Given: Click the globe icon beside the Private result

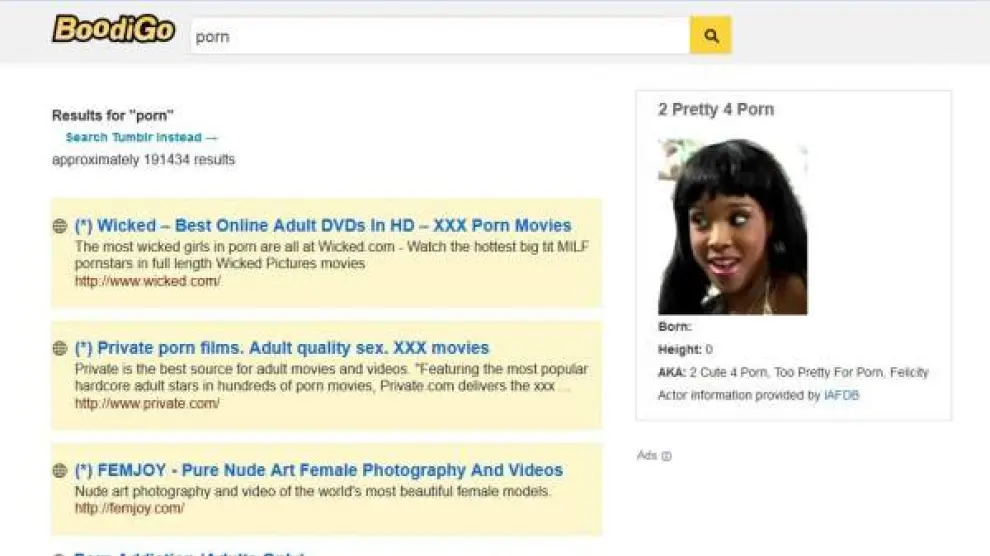Looking at the screenshot, I should coord(60,349).
